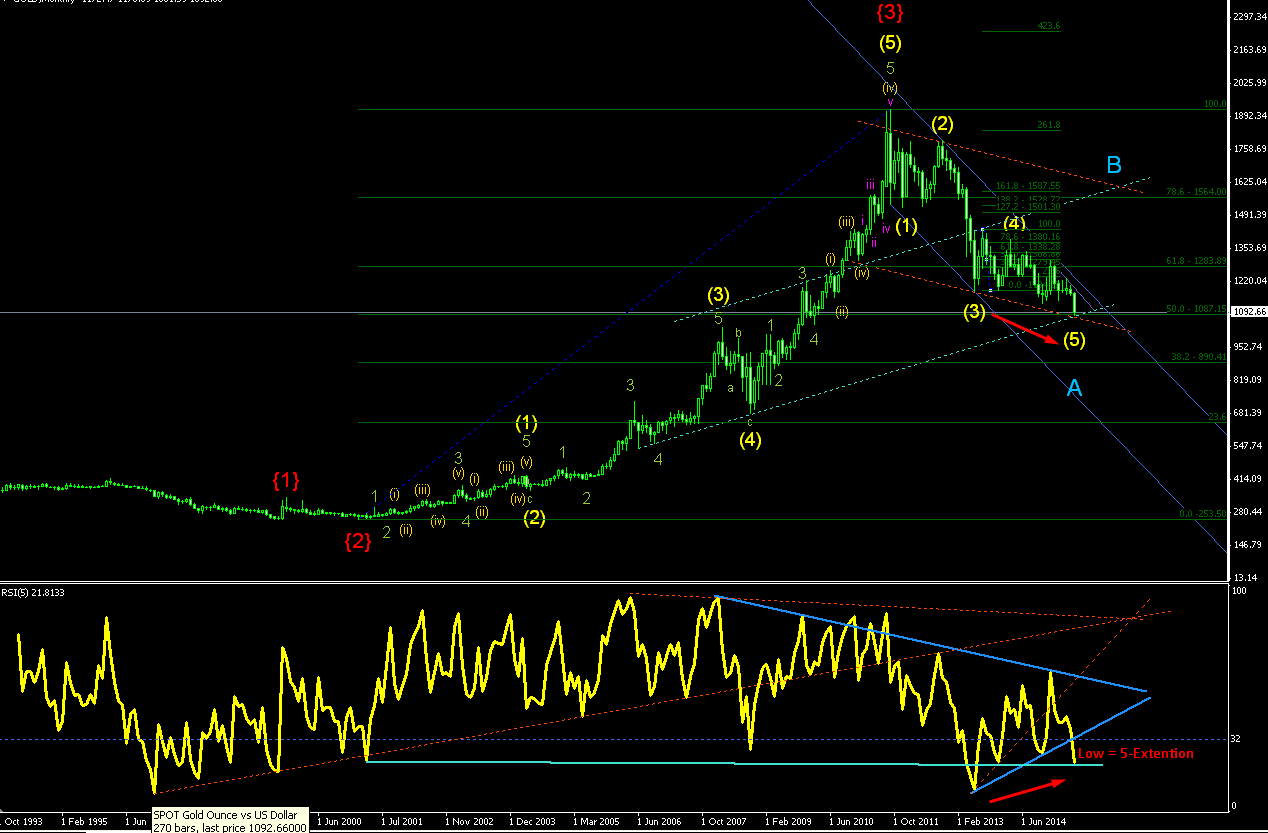Click the '1 Feb 2013' date label
Viewport: 1268px width, 833px height.
[x=980, y=820]
